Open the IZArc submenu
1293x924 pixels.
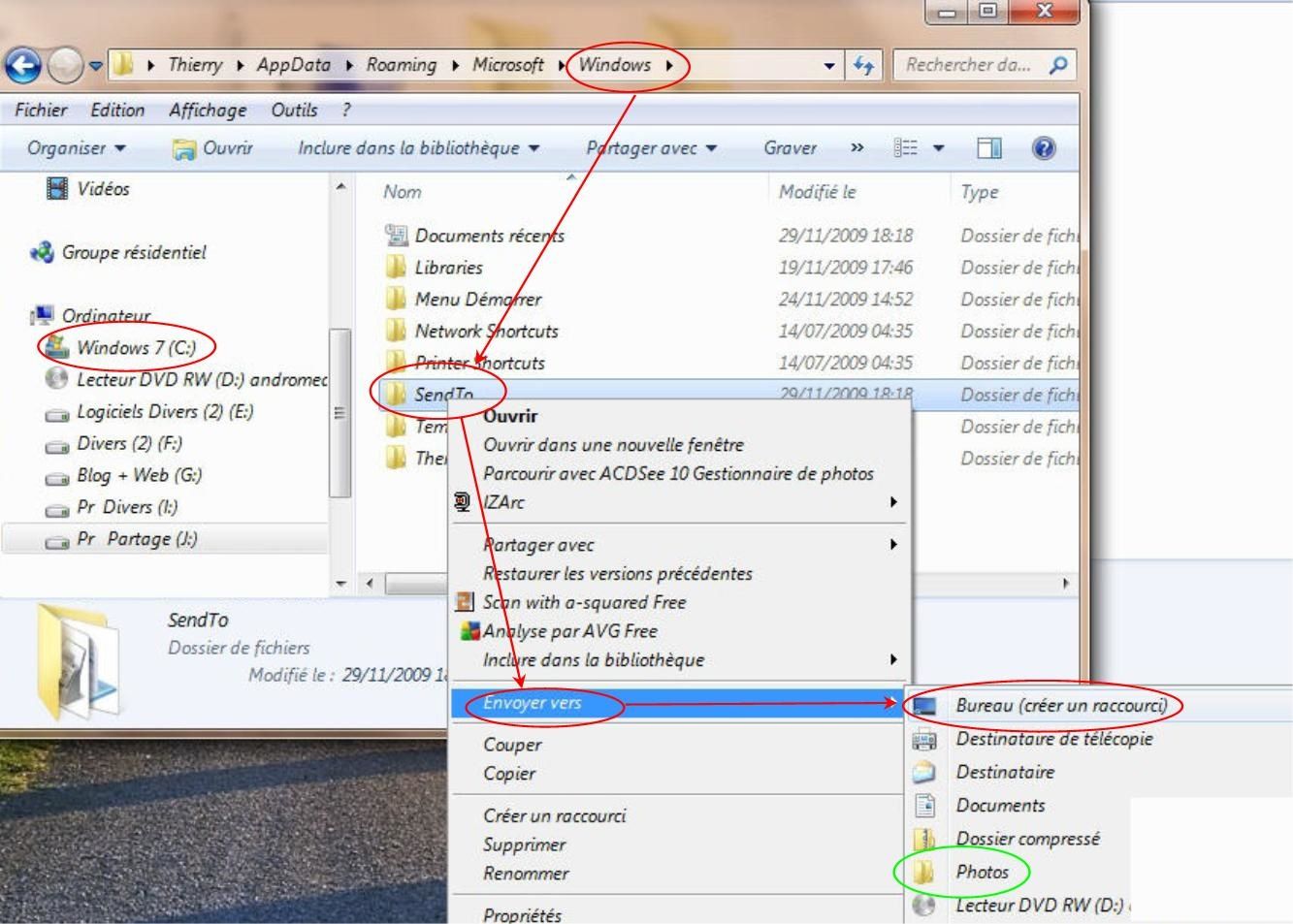point(679,502)
